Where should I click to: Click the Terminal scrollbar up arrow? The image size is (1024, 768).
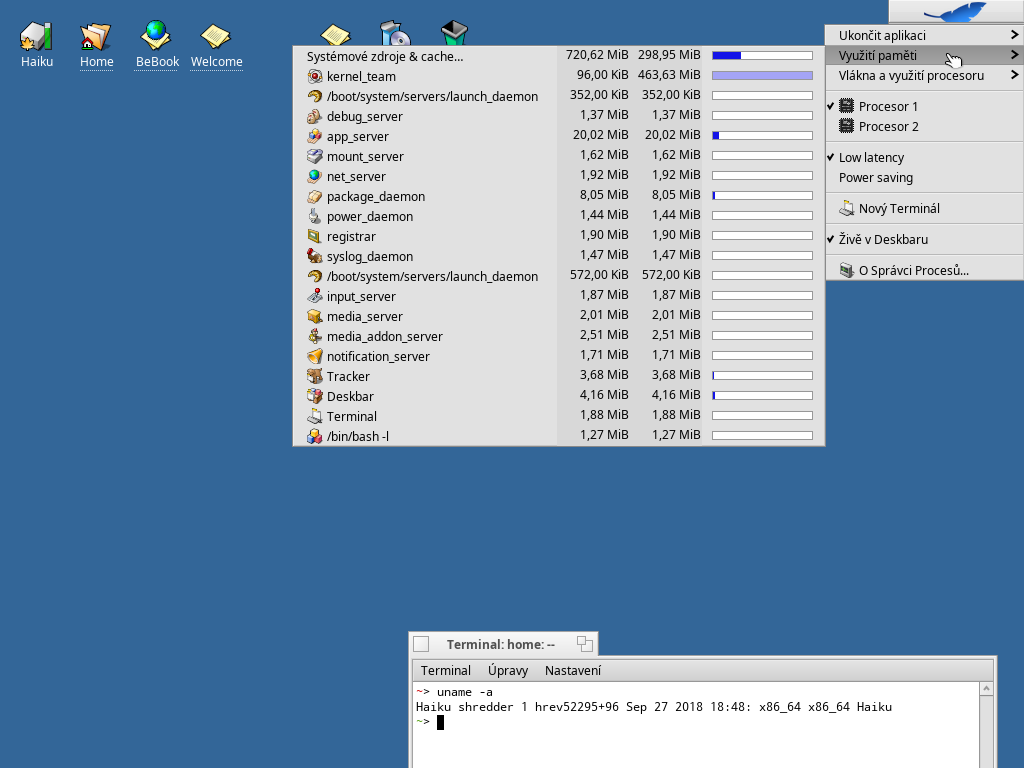click(x=986, y=689)
